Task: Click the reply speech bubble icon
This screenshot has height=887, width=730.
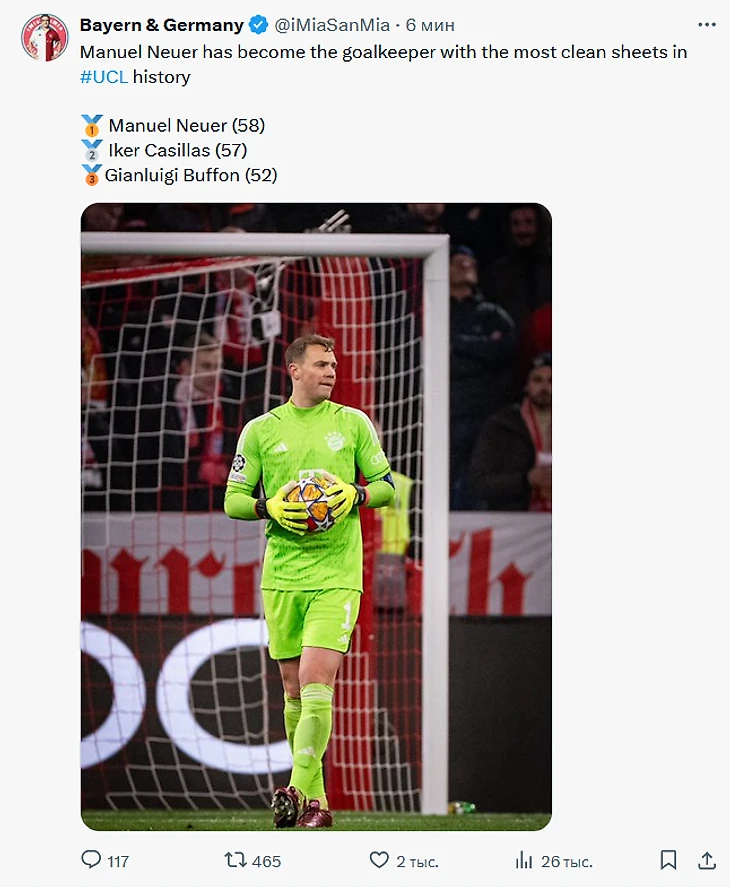Action: 91,860
